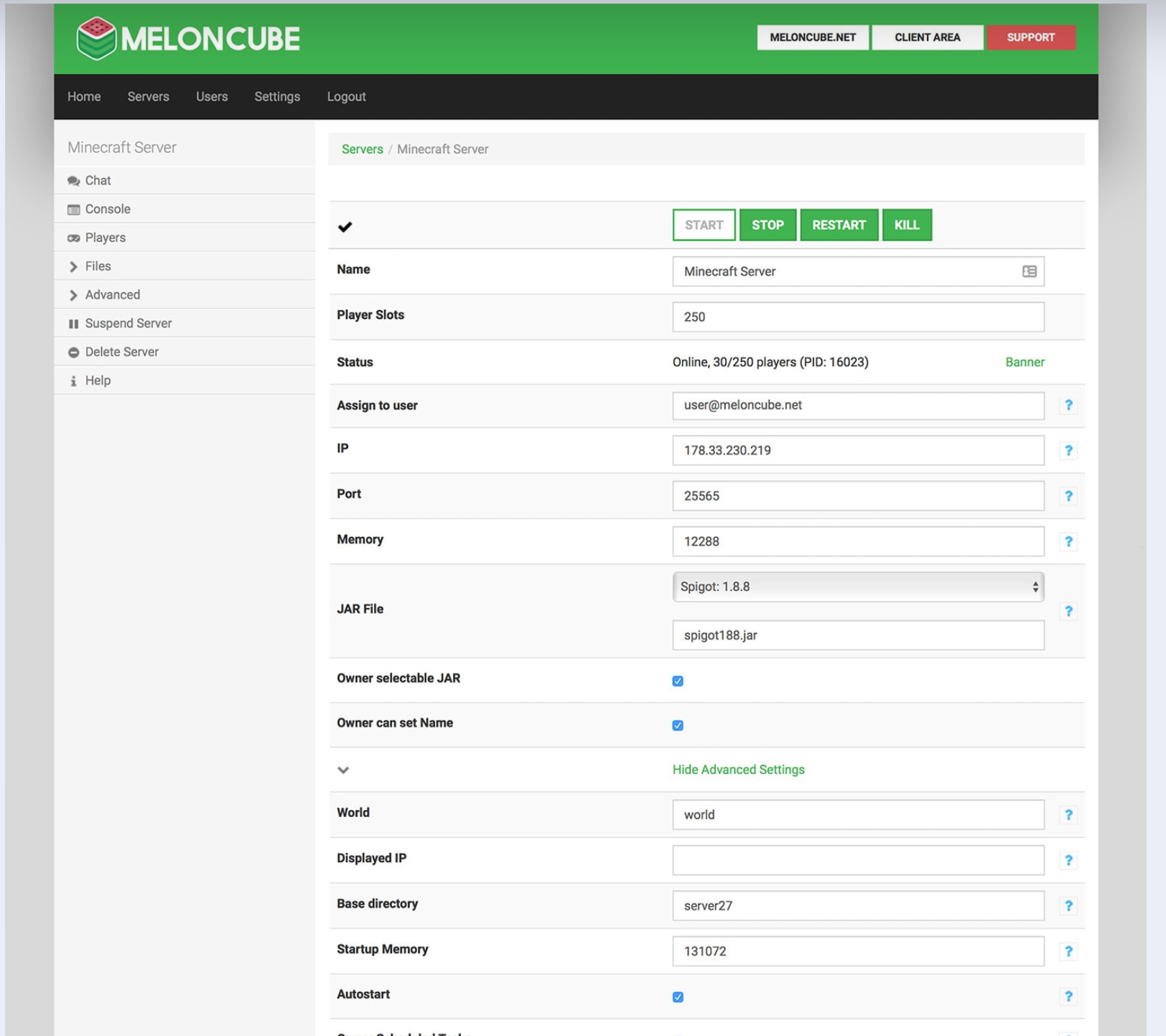Click the spigot188.jar input field

coord(858,635)
